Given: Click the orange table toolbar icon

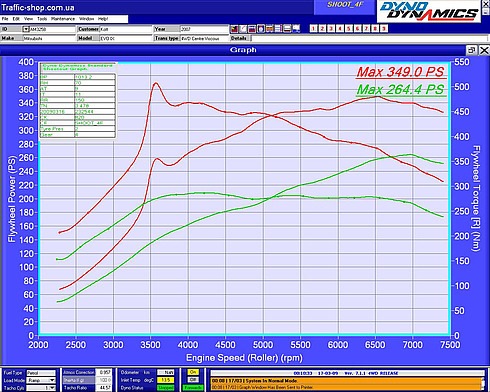Looking at the screenshot, I should click(269, 29).
